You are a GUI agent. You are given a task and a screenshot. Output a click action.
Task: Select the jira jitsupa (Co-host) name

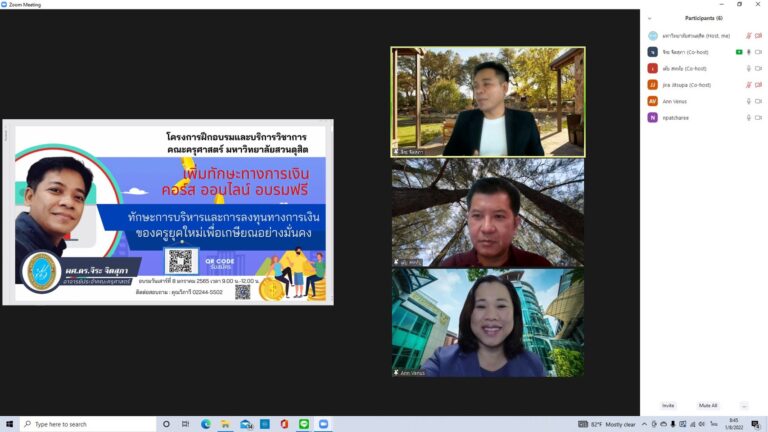coord(686,85)
